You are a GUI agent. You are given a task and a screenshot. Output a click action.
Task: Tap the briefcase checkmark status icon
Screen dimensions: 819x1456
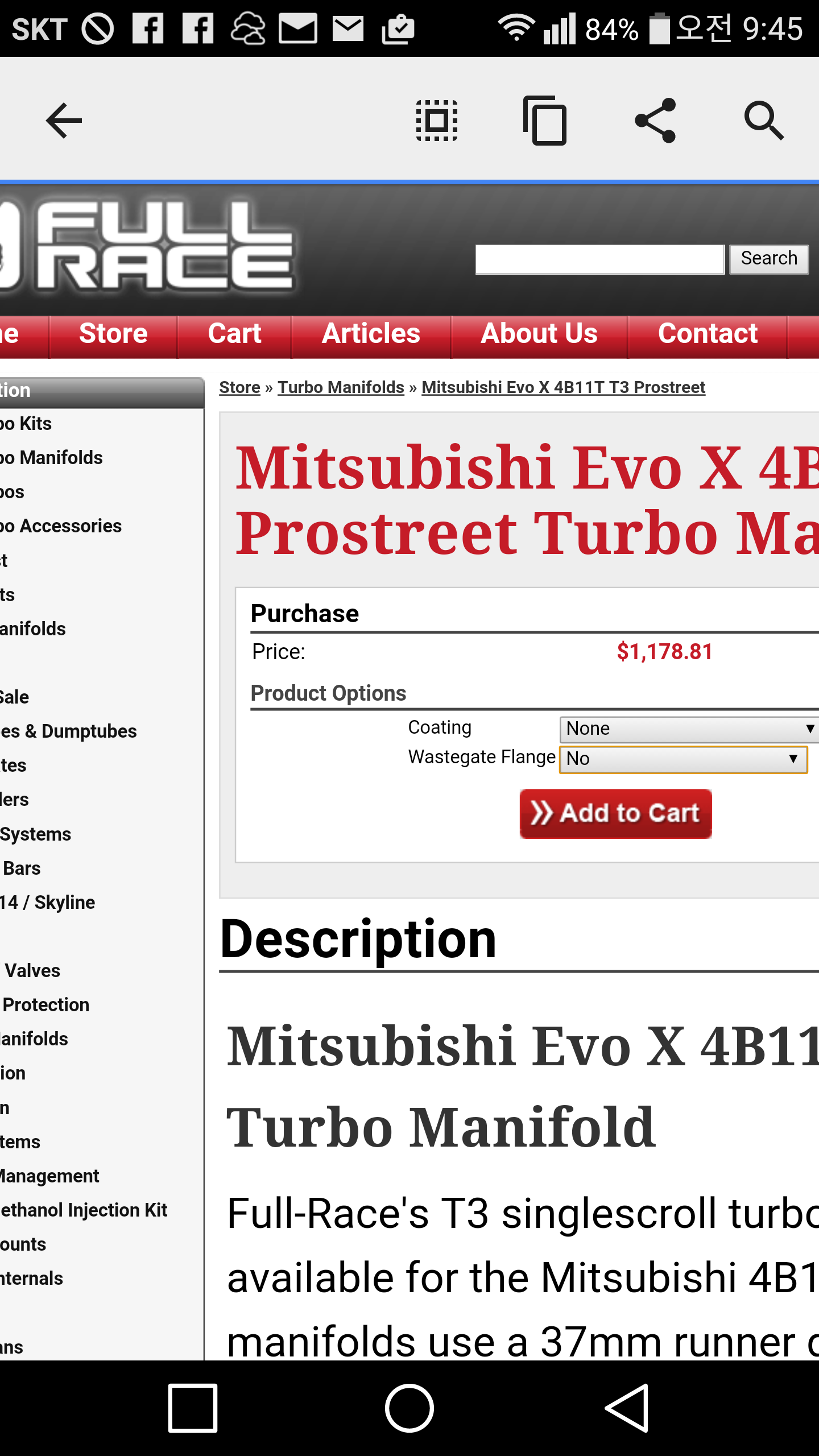(x=398, y=28)
